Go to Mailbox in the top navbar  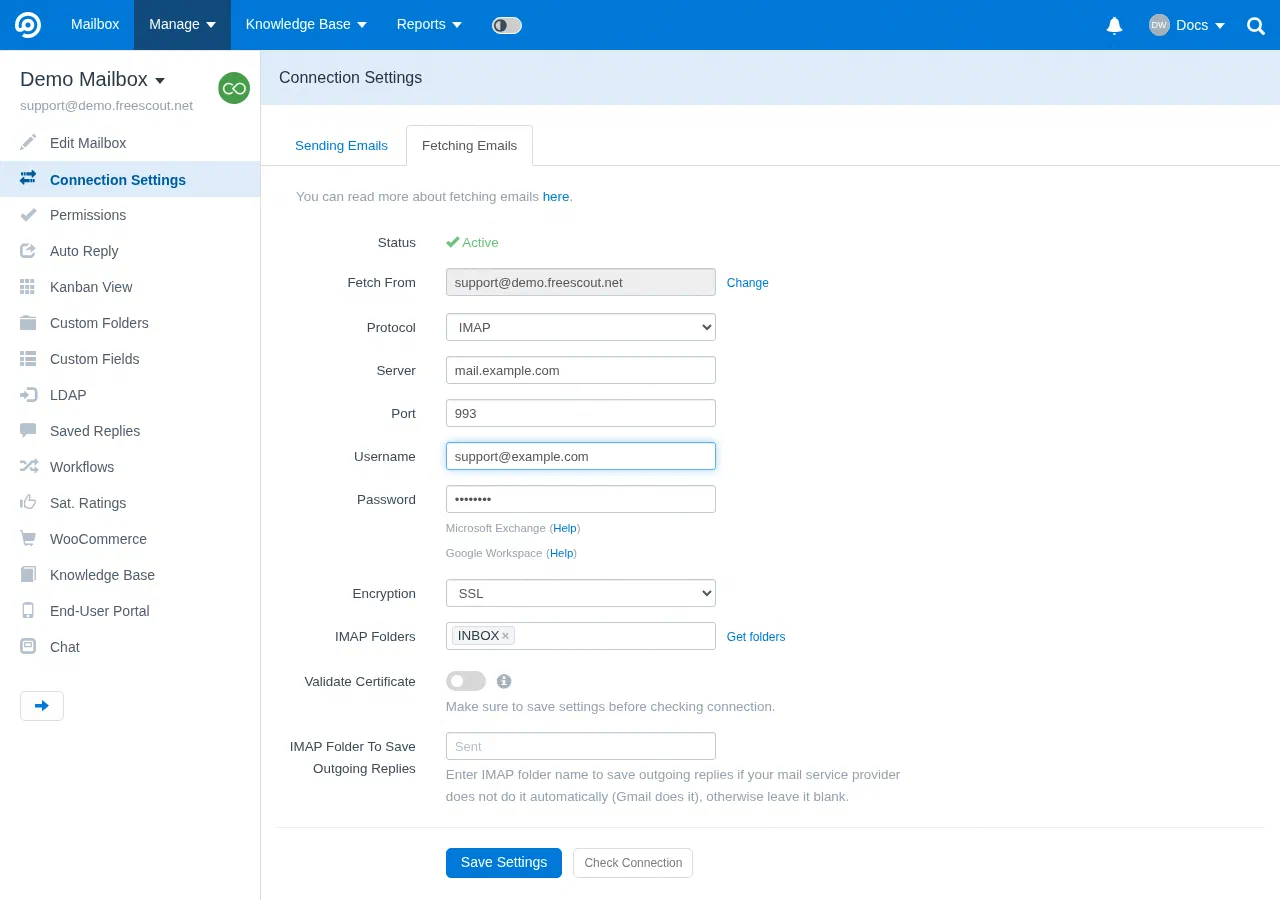(95, 25)
